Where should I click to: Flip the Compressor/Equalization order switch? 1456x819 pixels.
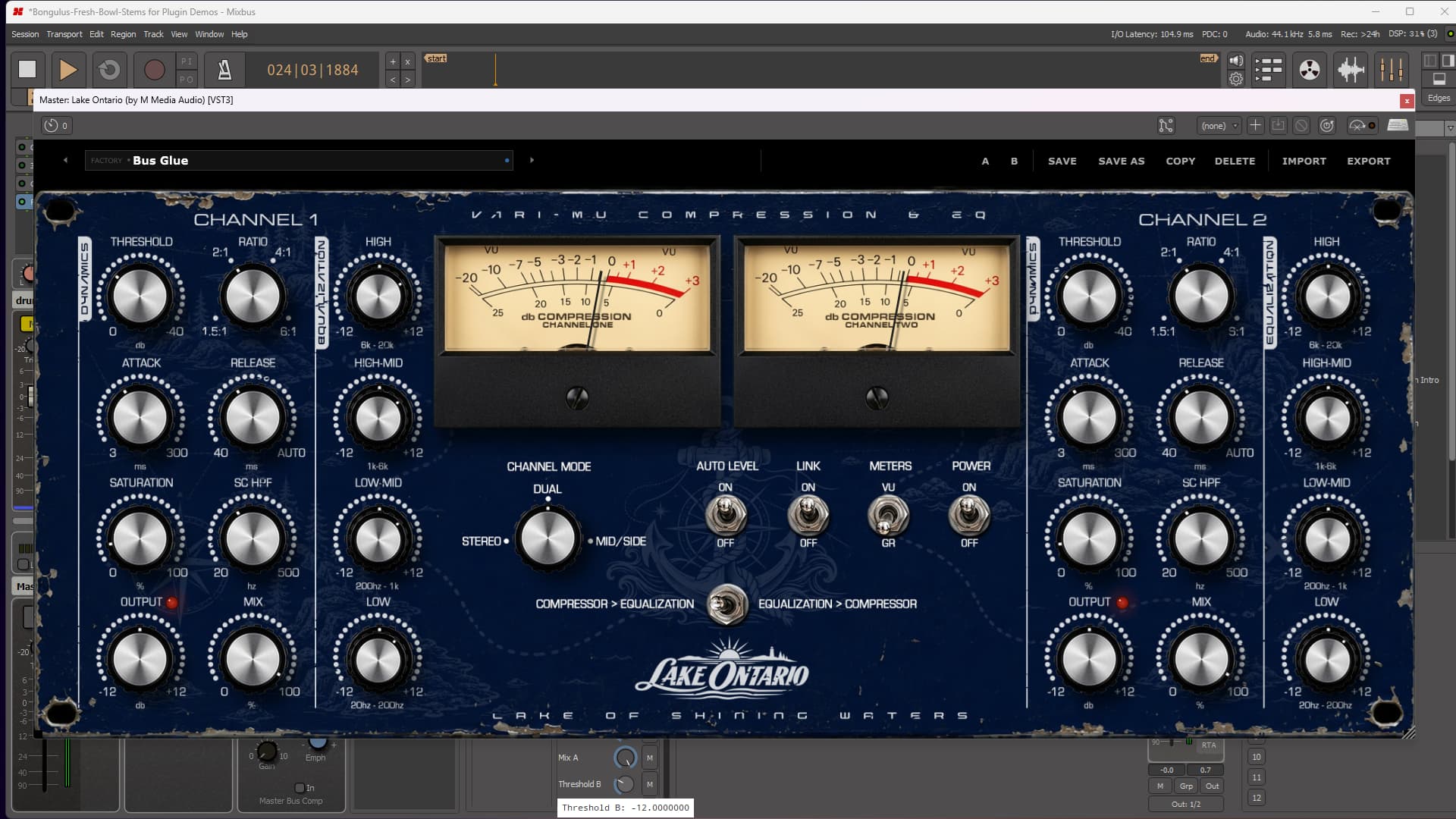[727, 604]
